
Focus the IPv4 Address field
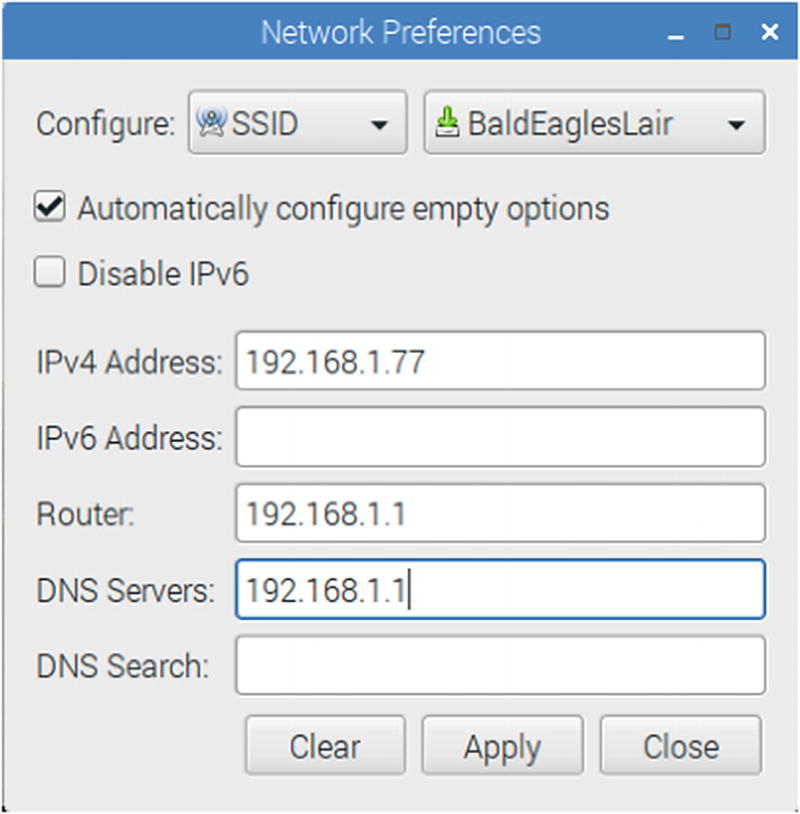pyautogui.click(x=500, y=361)
